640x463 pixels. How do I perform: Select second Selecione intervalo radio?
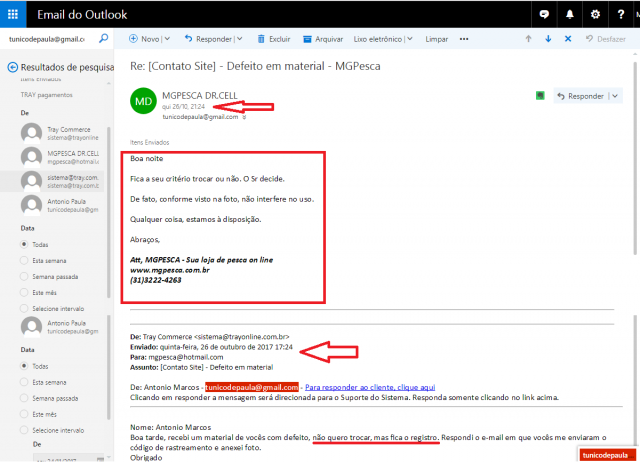point(24,430)
